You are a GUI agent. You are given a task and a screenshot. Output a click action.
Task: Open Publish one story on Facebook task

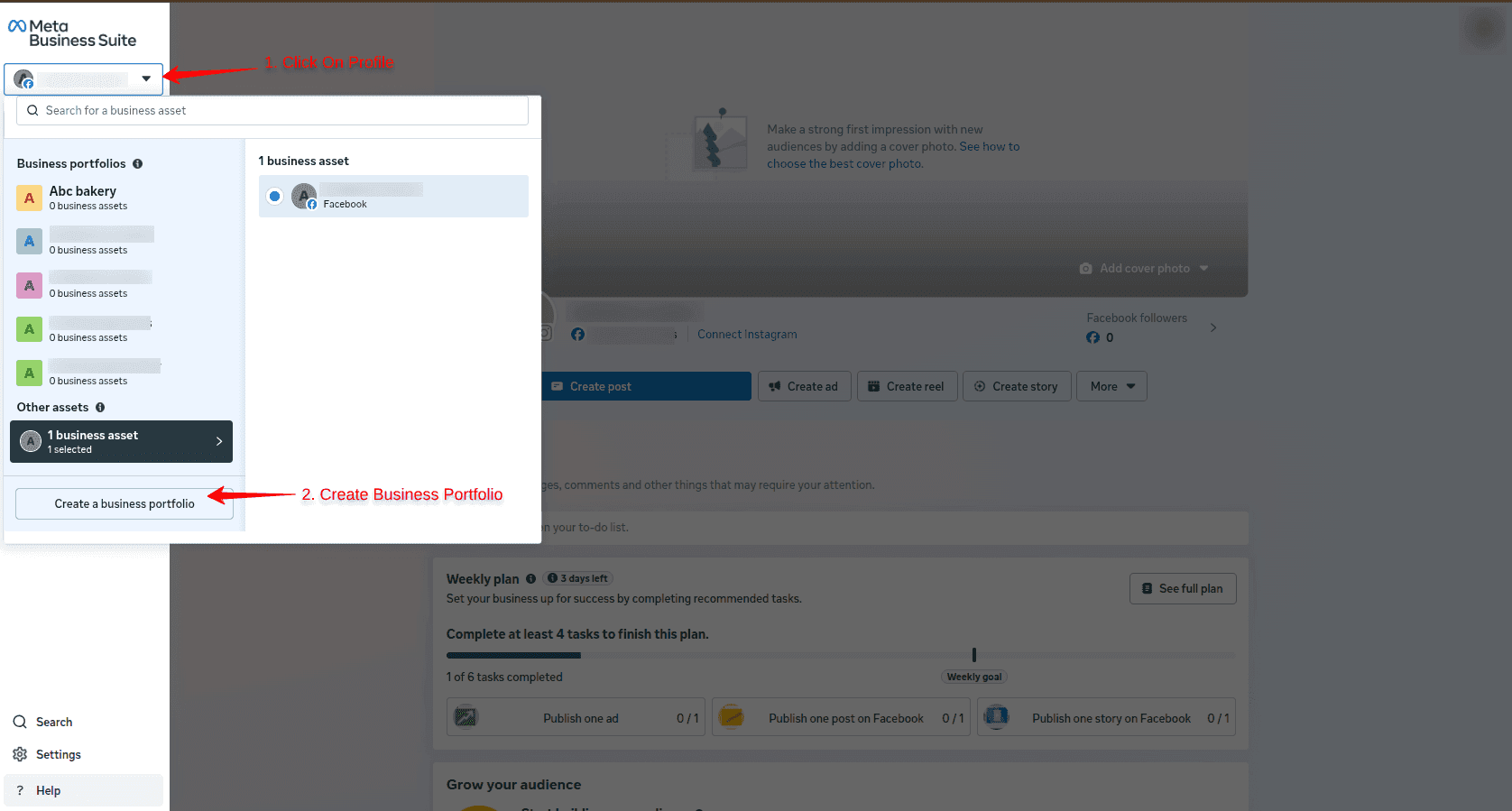[1106, 718]
